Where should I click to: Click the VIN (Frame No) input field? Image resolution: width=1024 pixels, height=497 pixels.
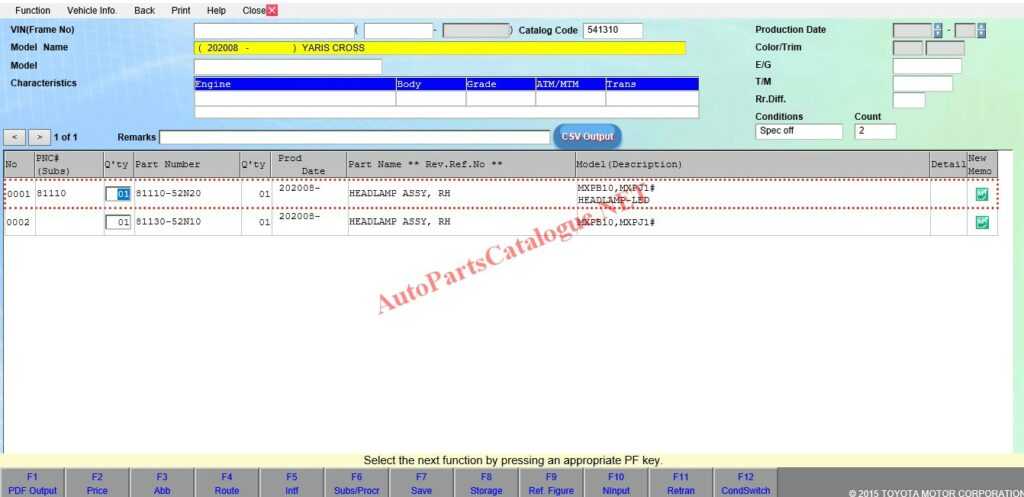pyautogui.click(x=274, y=31)
